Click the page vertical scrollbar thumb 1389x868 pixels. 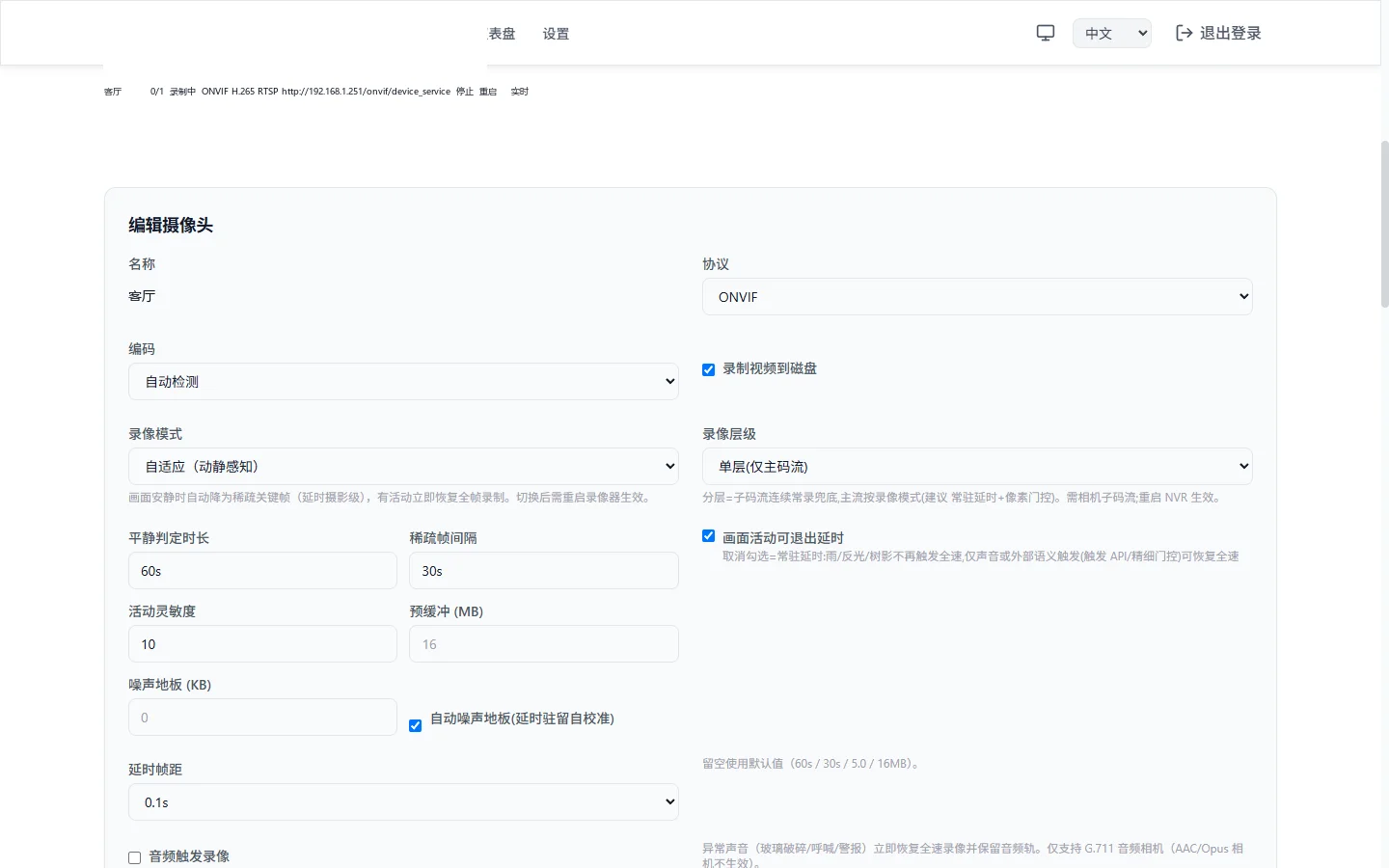click(1385, 224)
